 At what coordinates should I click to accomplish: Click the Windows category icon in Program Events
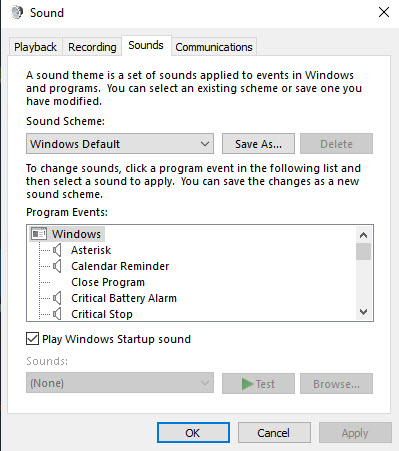[x=39, y=234]
